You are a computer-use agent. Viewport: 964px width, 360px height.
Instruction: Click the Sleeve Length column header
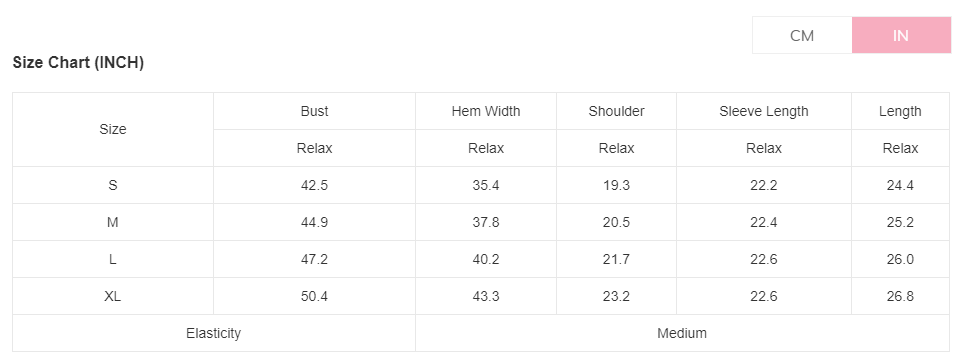(764, 111)
